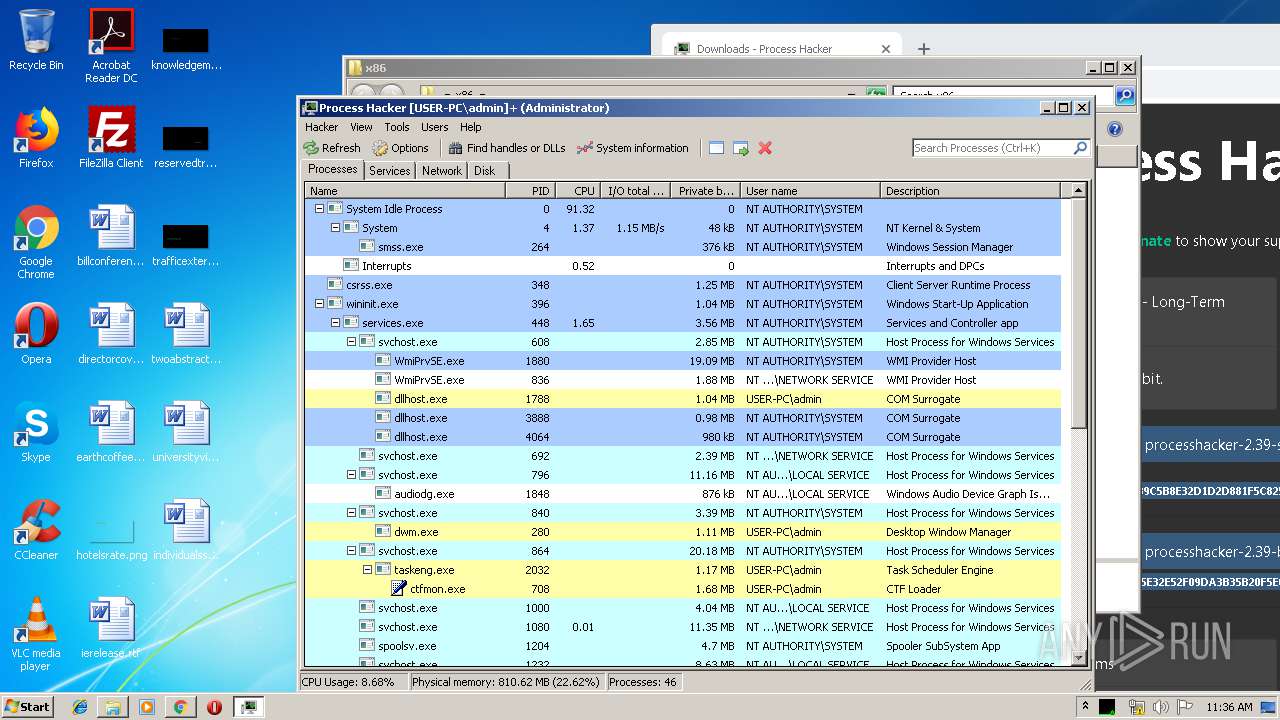Image resolution: width=1280 pixels, height=720 pixels.
Task: Sort by Description column header
Action: point(970,191)
